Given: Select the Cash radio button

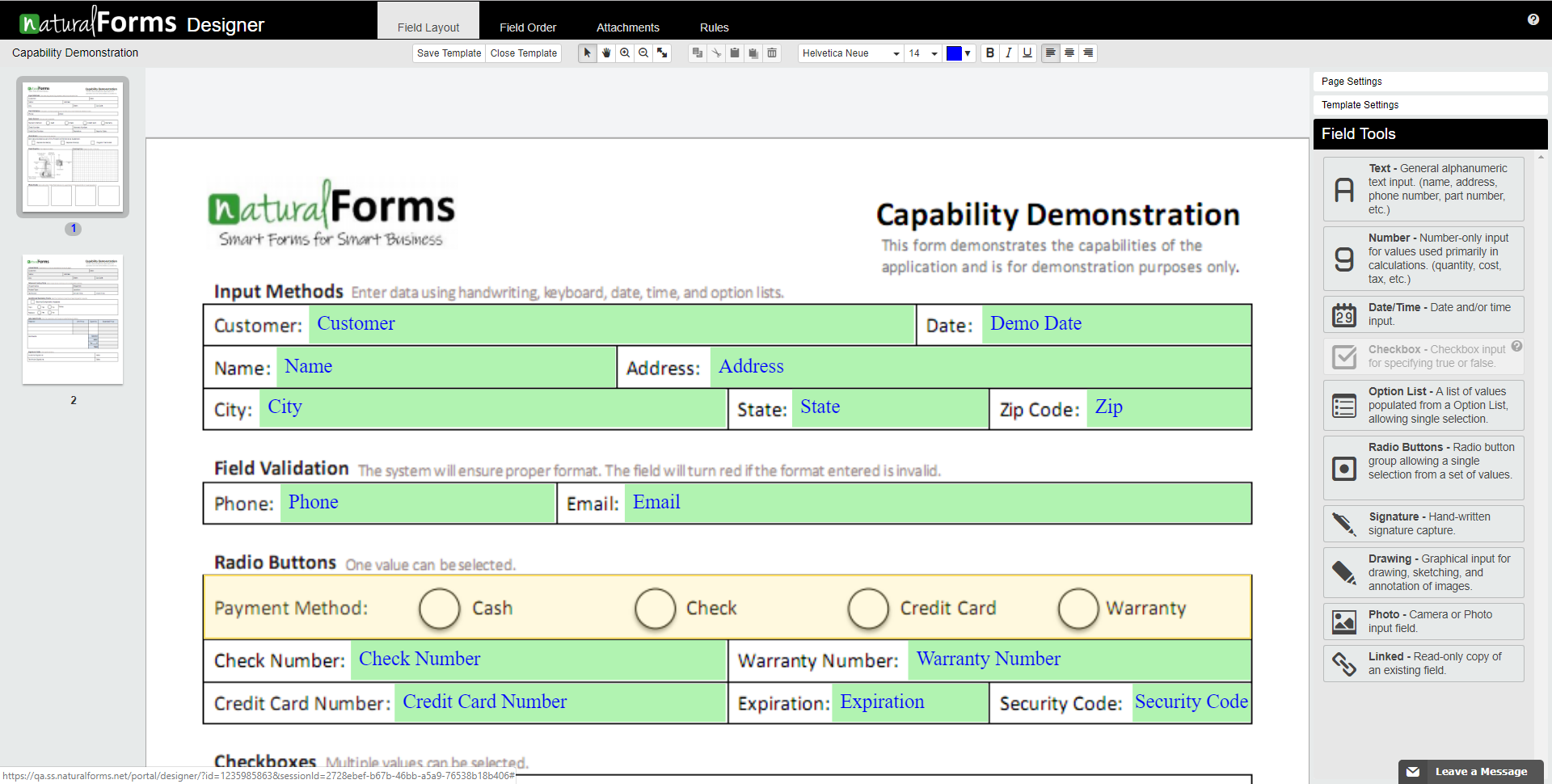Looking at the screenshot, I should click(x=440, y=609).
